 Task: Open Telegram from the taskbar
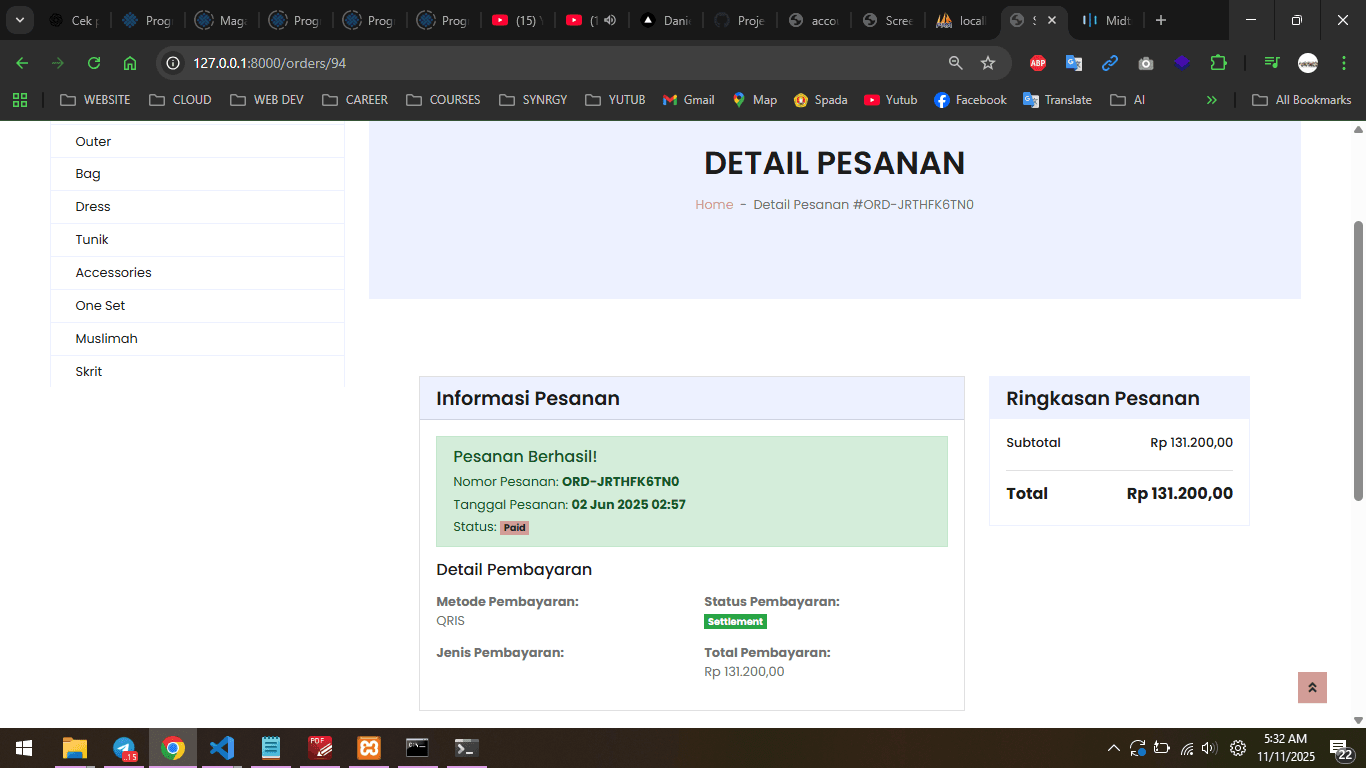coord(124,747)
